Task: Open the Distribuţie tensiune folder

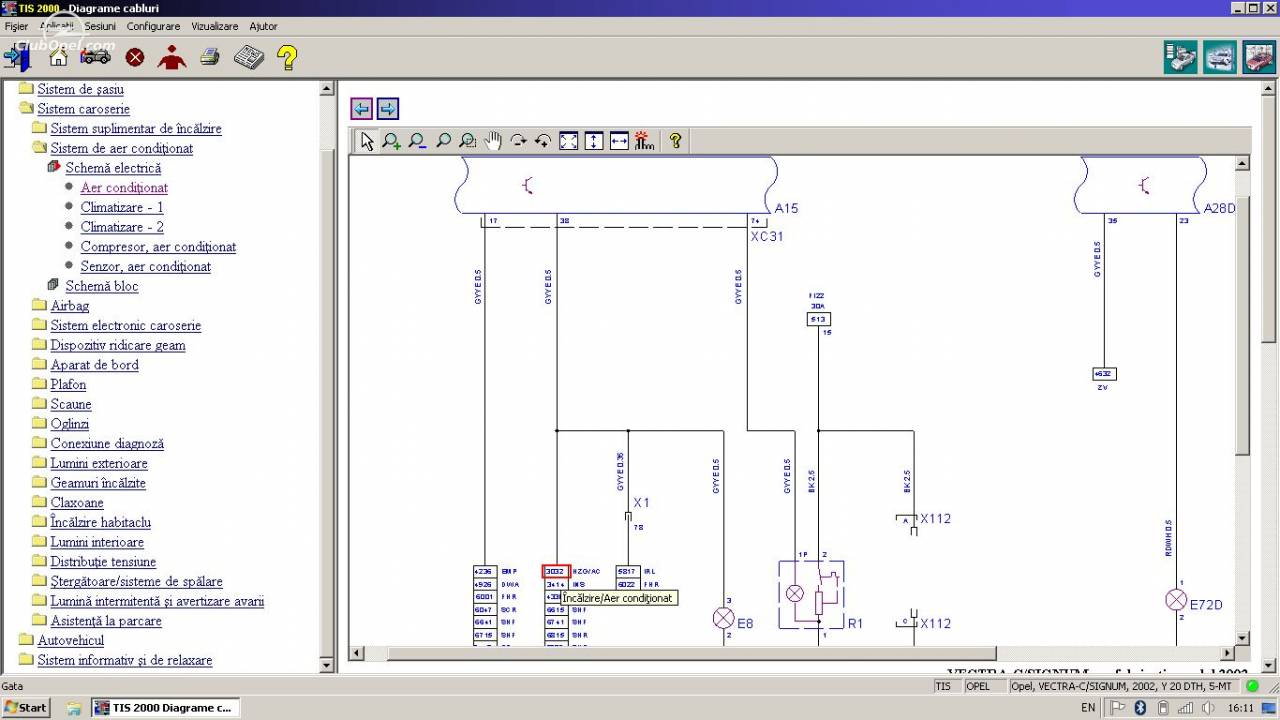Action: (103, 562)
